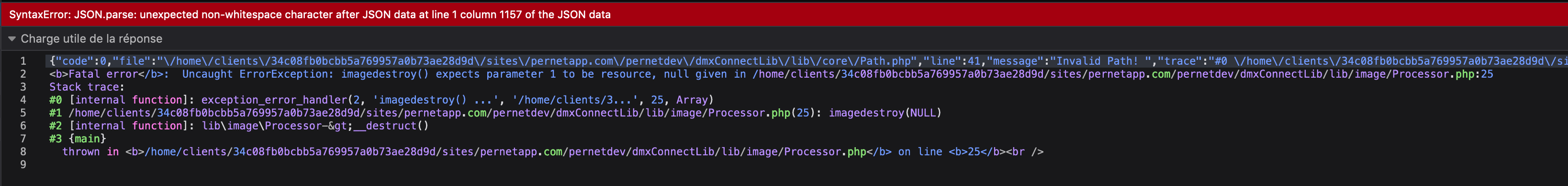This screenshot has width=1568, height=186.
Task: Click the Charge utile de la réponse heading
Action: pos(91,38)
